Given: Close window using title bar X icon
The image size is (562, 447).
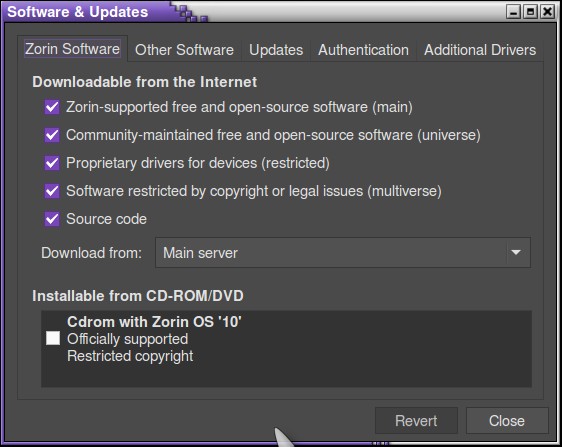Looking at the screenshot, I should 548,12.
